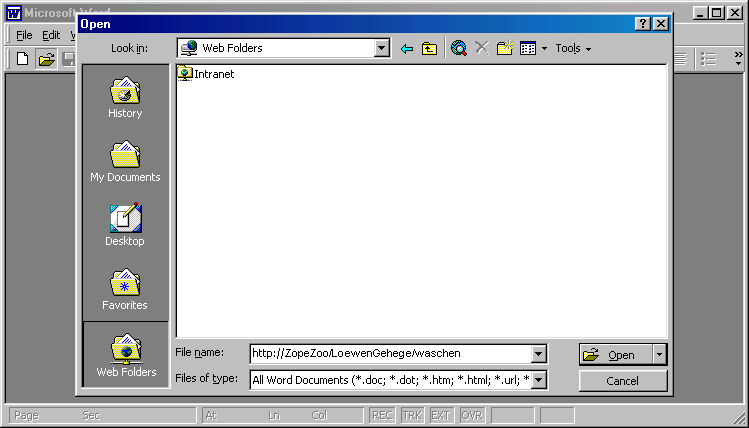Expand the Look in dropdown
The width and height of the screenshot is (749, 428).
pos(382,48)
